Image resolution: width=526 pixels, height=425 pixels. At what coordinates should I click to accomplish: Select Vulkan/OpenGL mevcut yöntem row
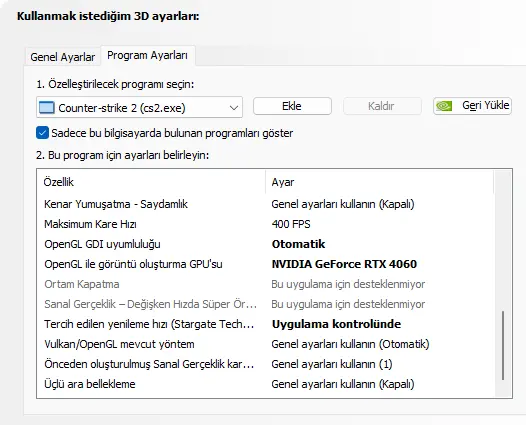[265, 344]
